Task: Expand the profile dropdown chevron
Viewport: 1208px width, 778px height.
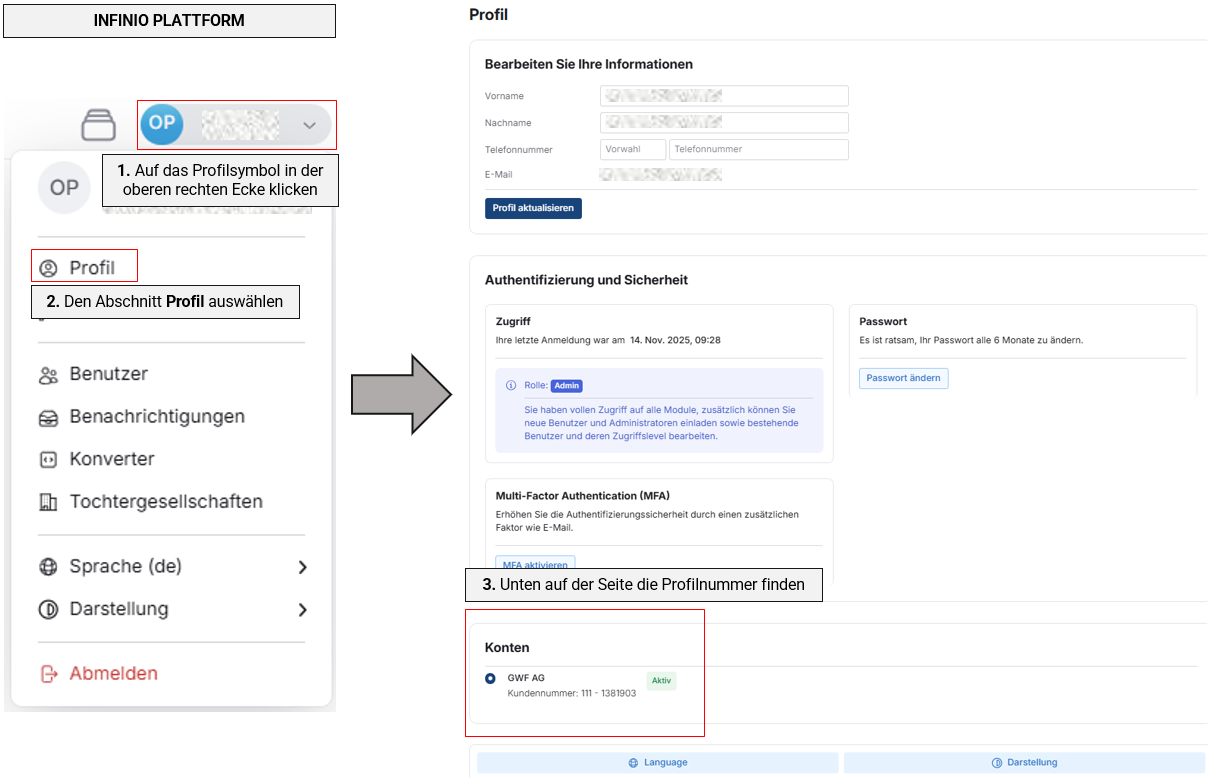Action: pos(309,125)
